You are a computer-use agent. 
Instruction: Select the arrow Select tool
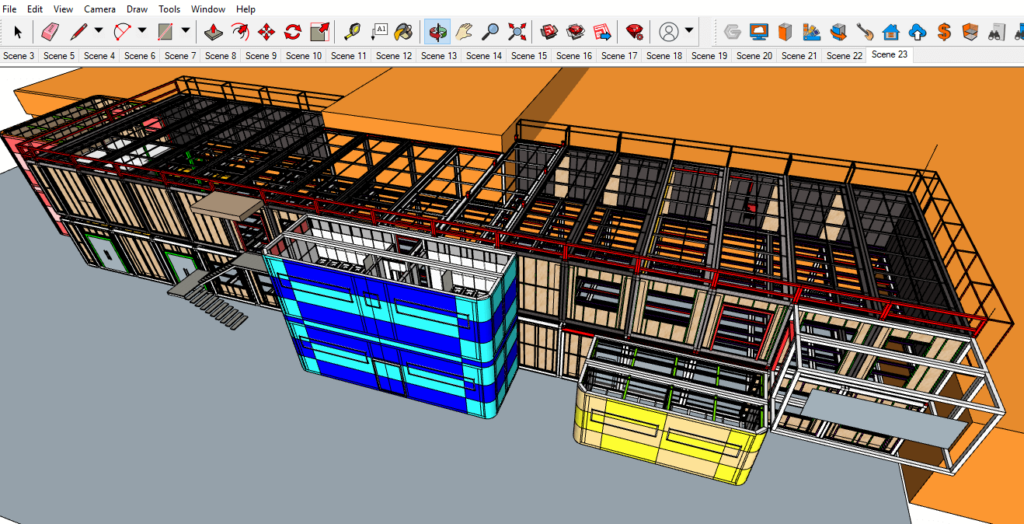[17, 31]
